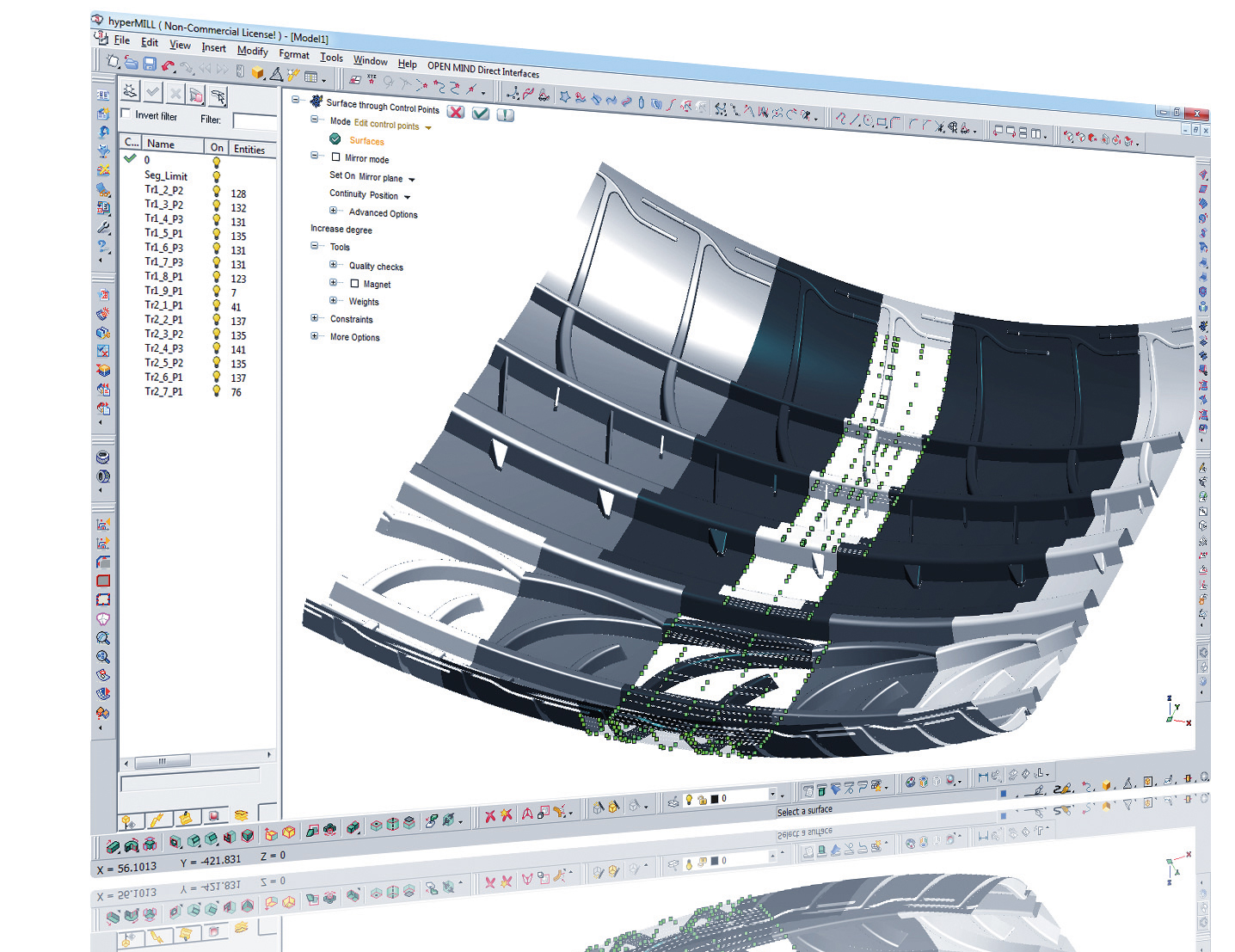Expand the Constraints tree node
Image resolution: width=1235 pixels, height=952 pixels.
point(315,318)
